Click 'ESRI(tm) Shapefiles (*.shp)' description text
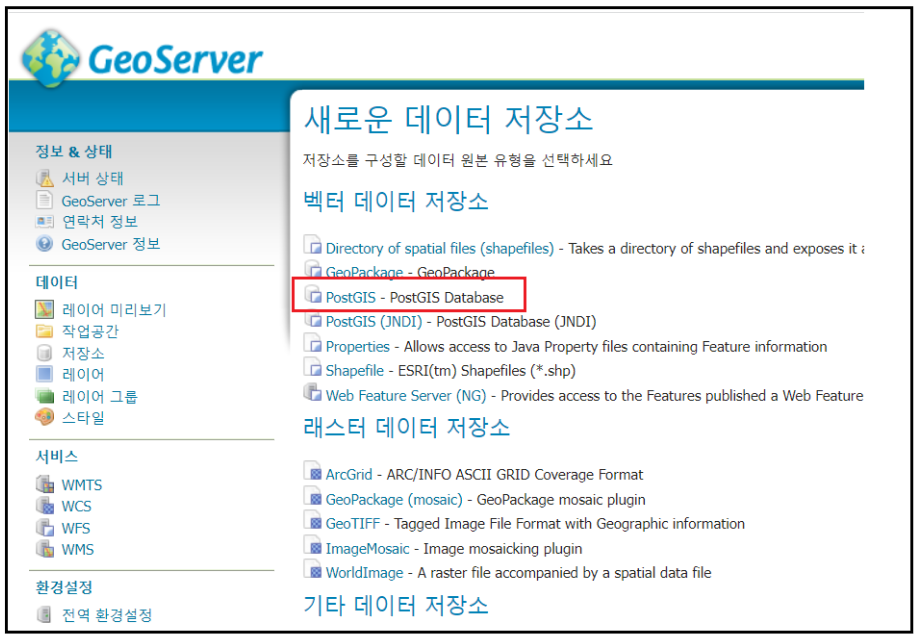The image size is (917, 638). click(487, 371)
